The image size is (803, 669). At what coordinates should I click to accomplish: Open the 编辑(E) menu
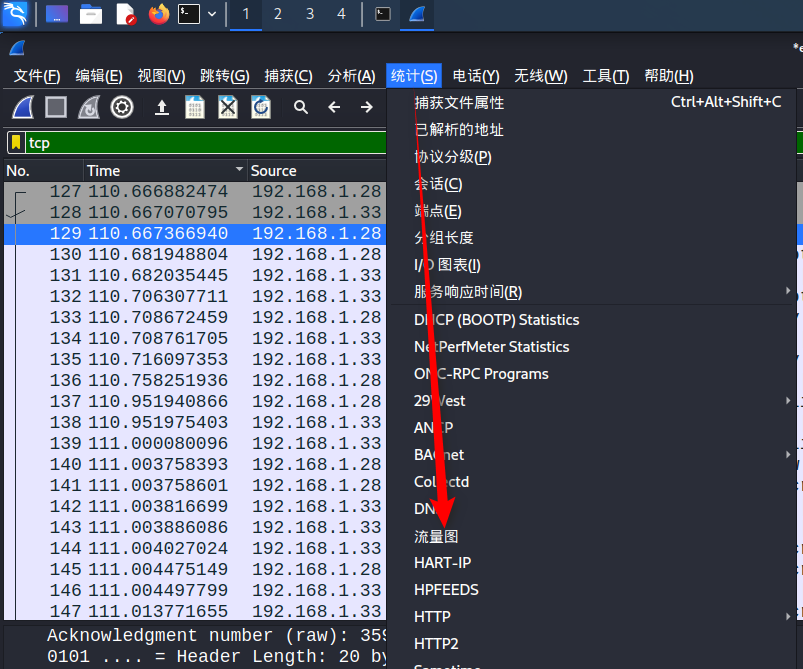point(99,76)
